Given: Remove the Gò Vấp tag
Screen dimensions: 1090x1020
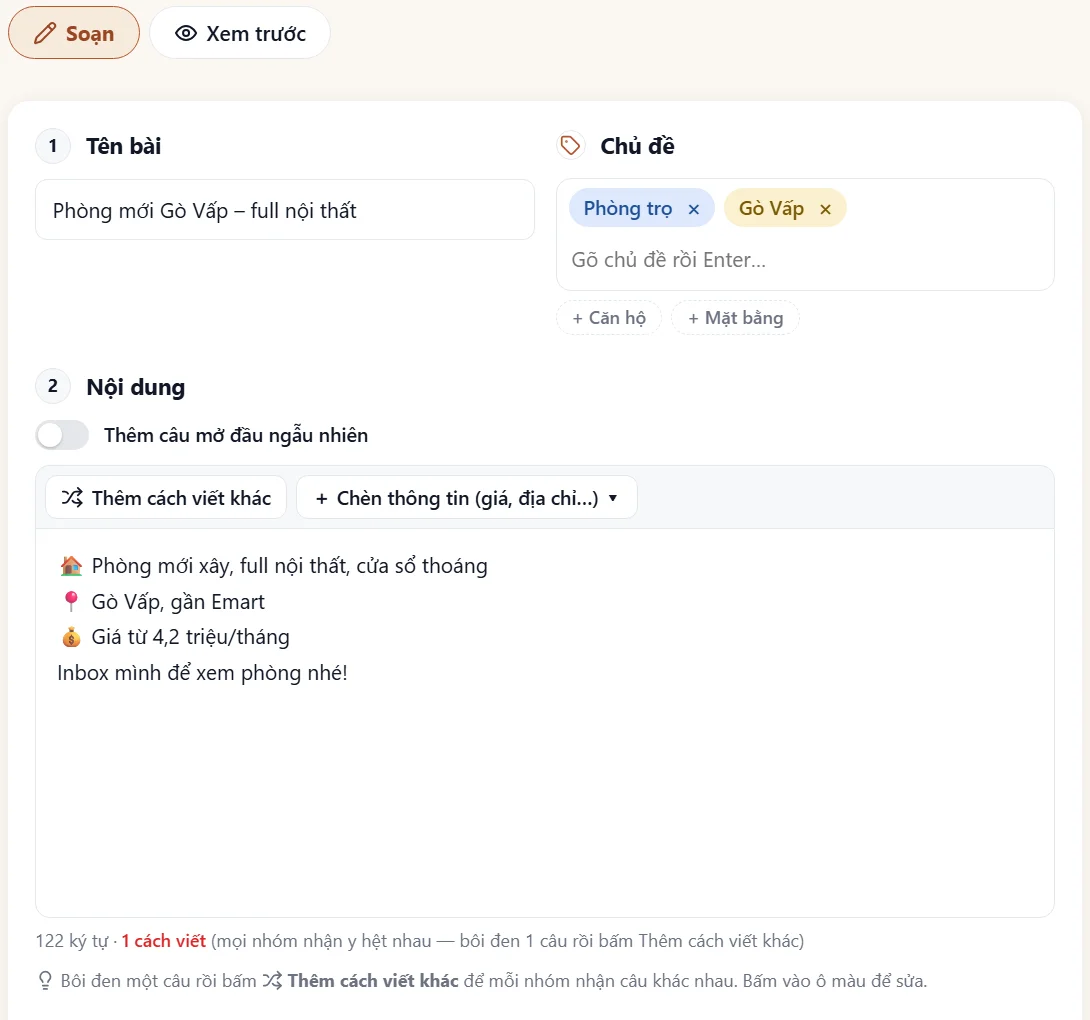Looking at the screenshot, I should 825,209.
